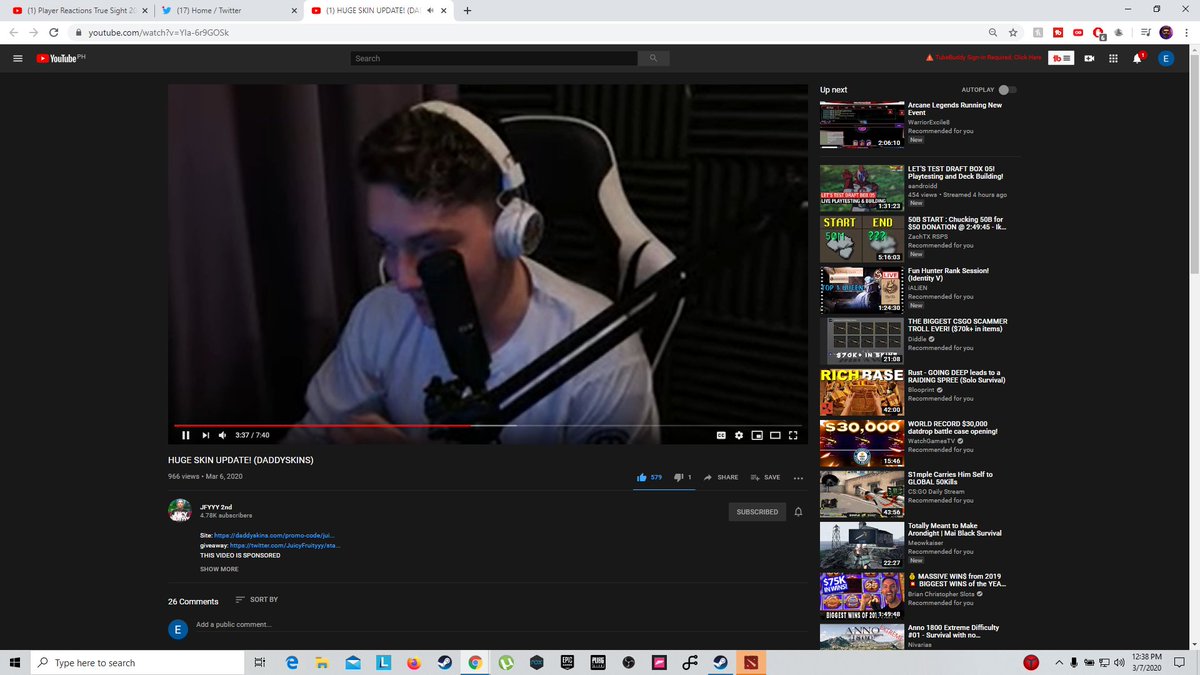Open the Chrome zoom magnifier icon

[992, 32]
